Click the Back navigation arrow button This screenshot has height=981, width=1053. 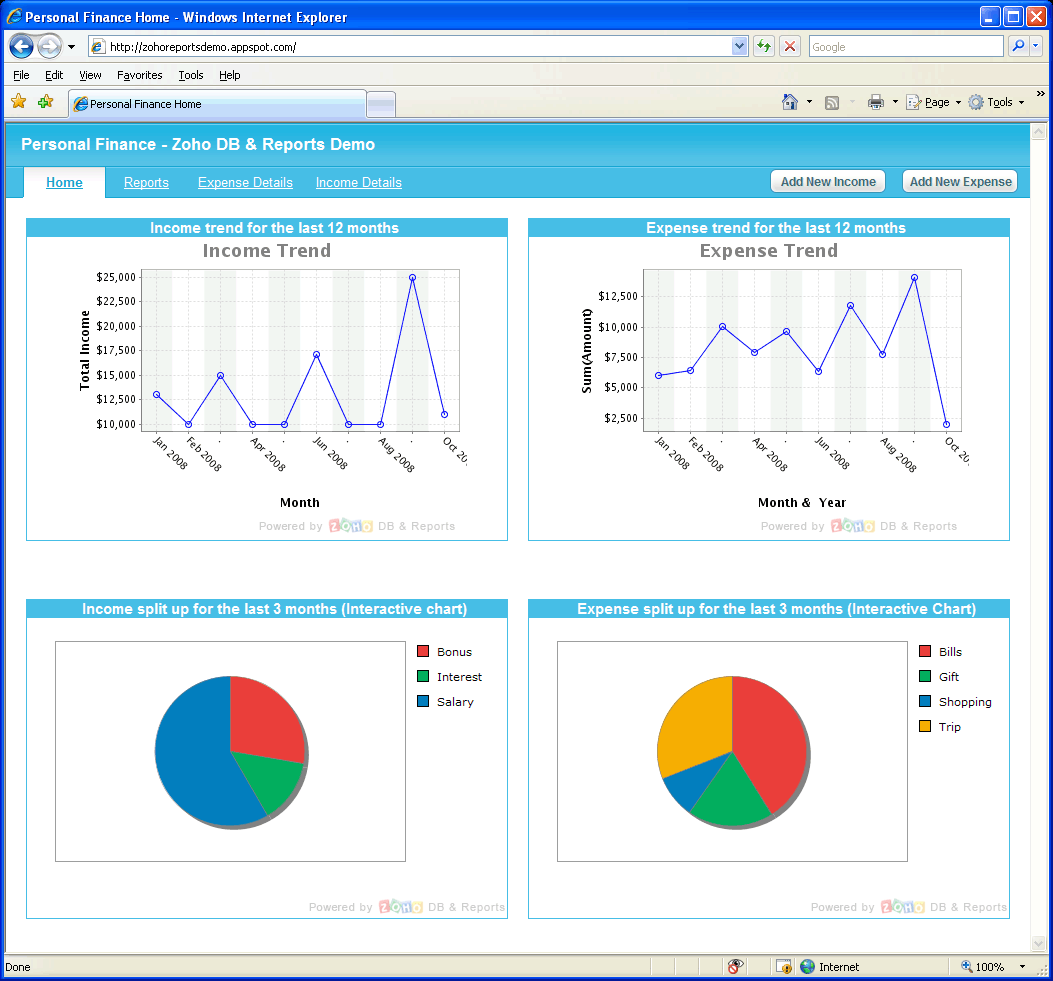22,46
